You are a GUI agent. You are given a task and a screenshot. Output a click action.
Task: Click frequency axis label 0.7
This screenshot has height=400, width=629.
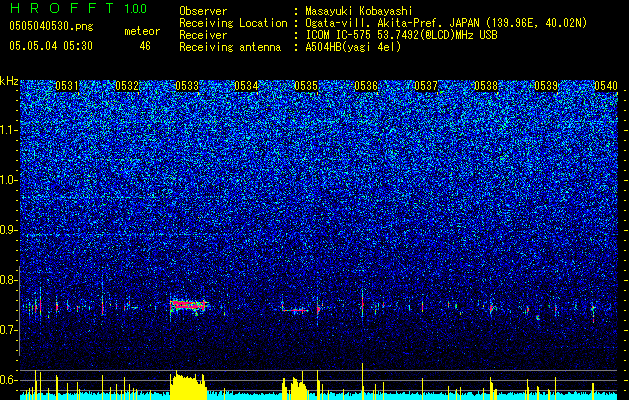9,330
